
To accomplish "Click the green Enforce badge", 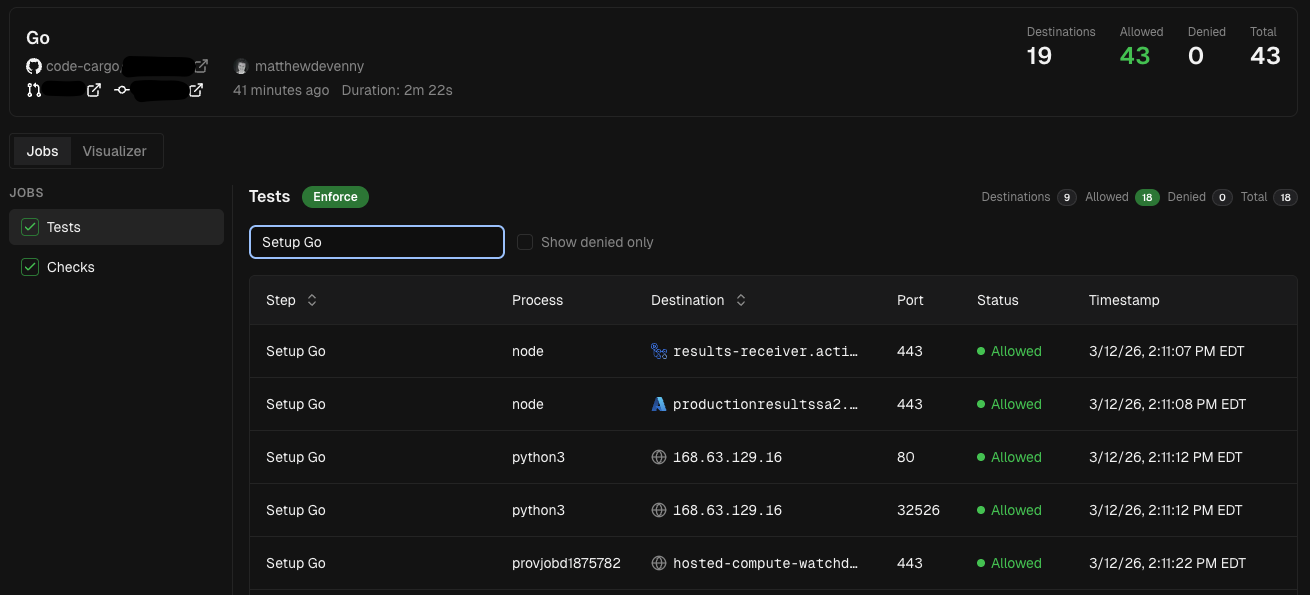I will 335,197.
